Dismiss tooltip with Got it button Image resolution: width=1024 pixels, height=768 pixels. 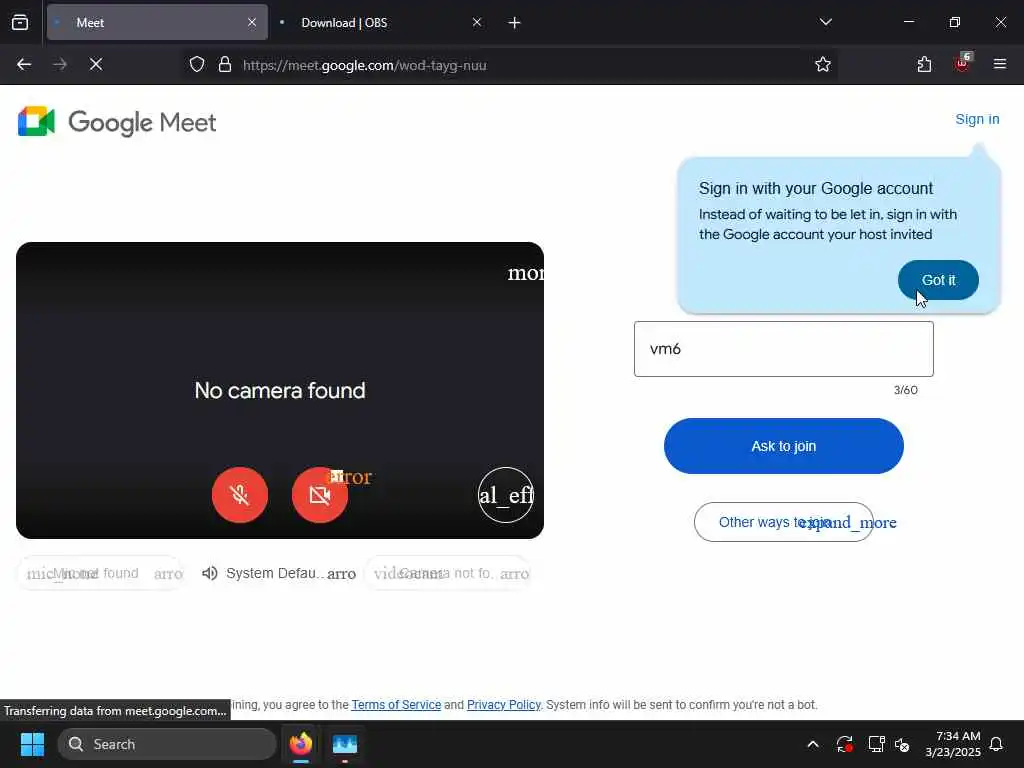pyautogui.click(x=938, y=280)
